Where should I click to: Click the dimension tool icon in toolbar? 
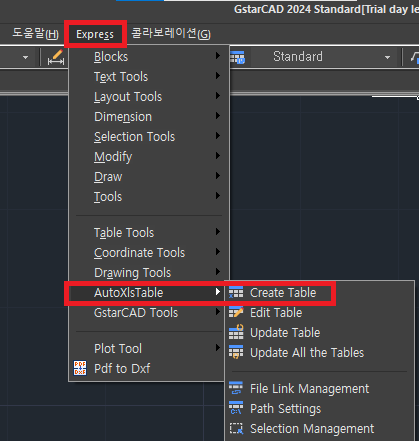pyautogui.click(x=56, y=57)
